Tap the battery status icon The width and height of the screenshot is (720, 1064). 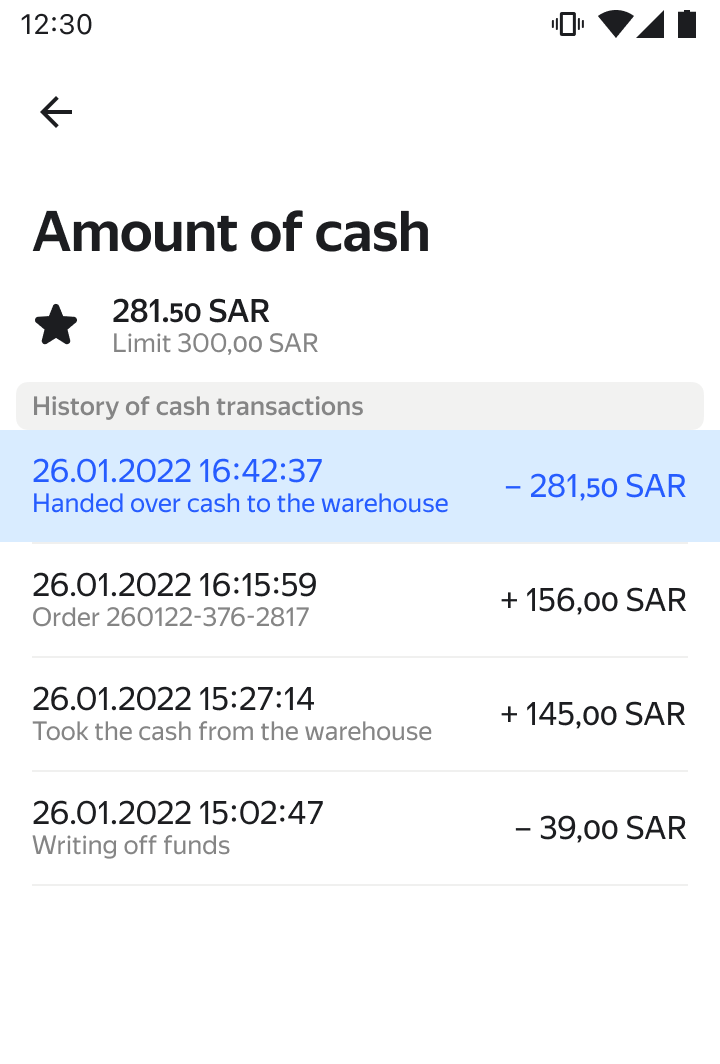[x=687, y=24]
